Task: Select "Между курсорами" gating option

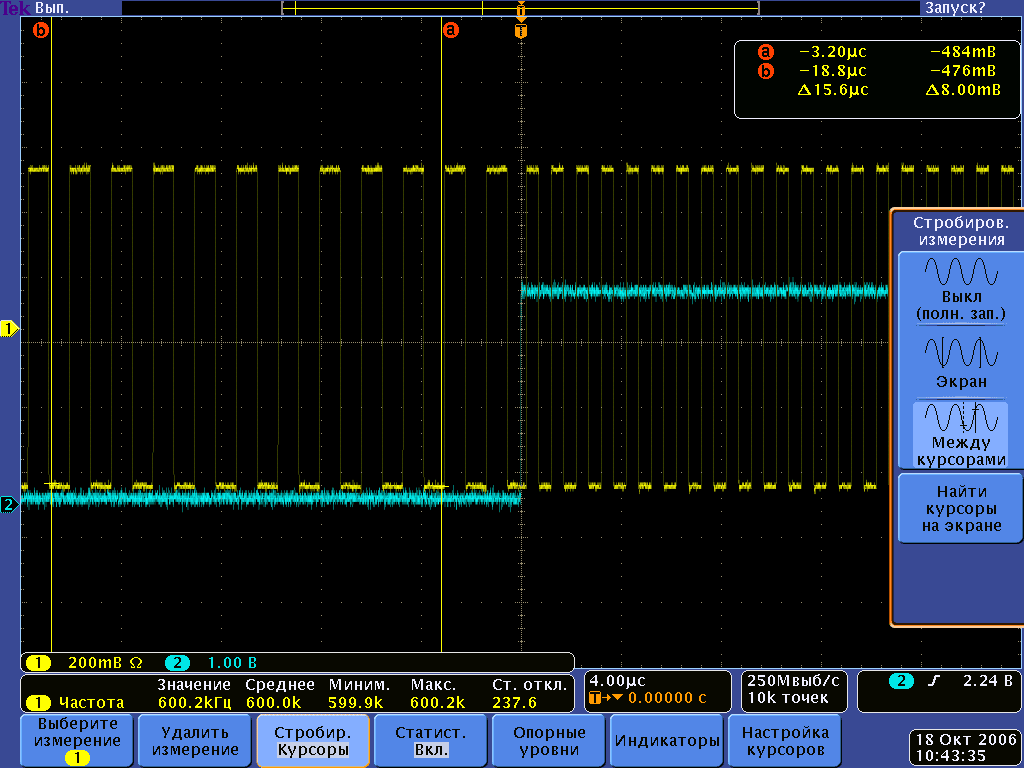Action: [x=960, y=433]
